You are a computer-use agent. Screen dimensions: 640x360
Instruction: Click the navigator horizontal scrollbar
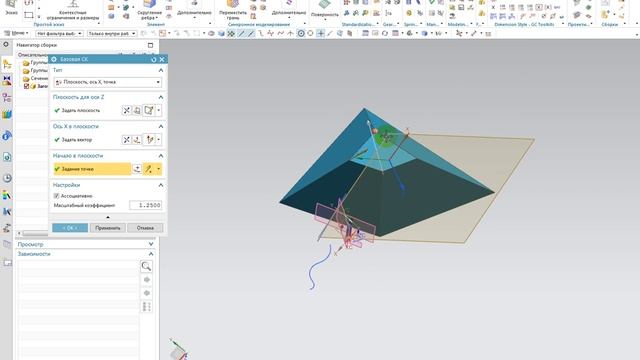click(x=35, y=233)
